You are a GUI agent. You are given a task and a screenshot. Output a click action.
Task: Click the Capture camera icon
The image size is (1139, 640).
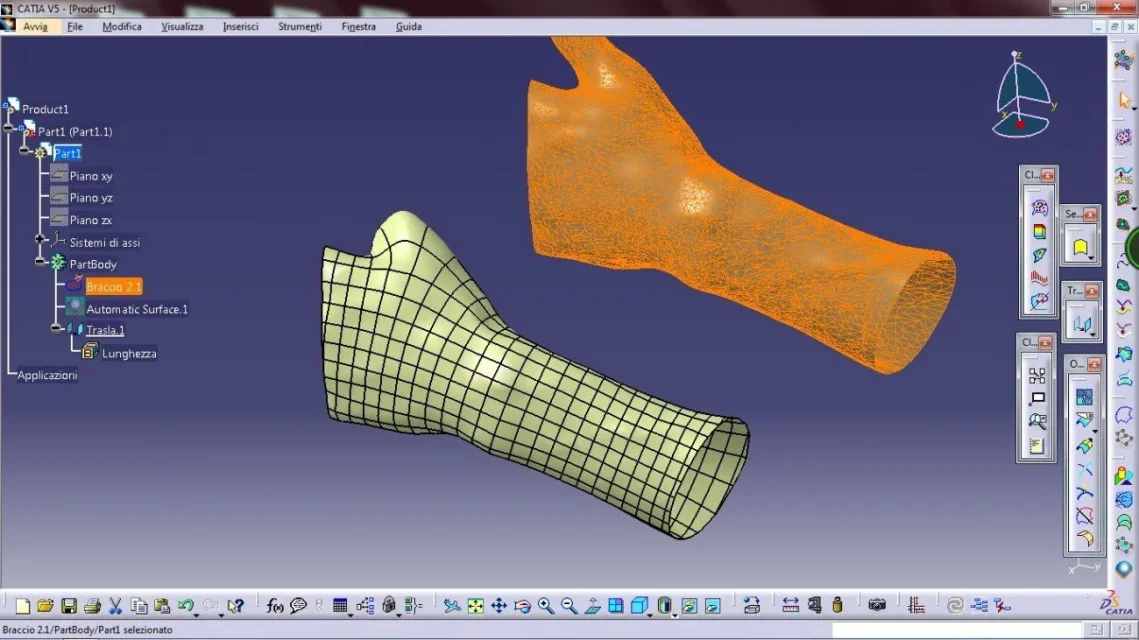(x=877, y=605)
